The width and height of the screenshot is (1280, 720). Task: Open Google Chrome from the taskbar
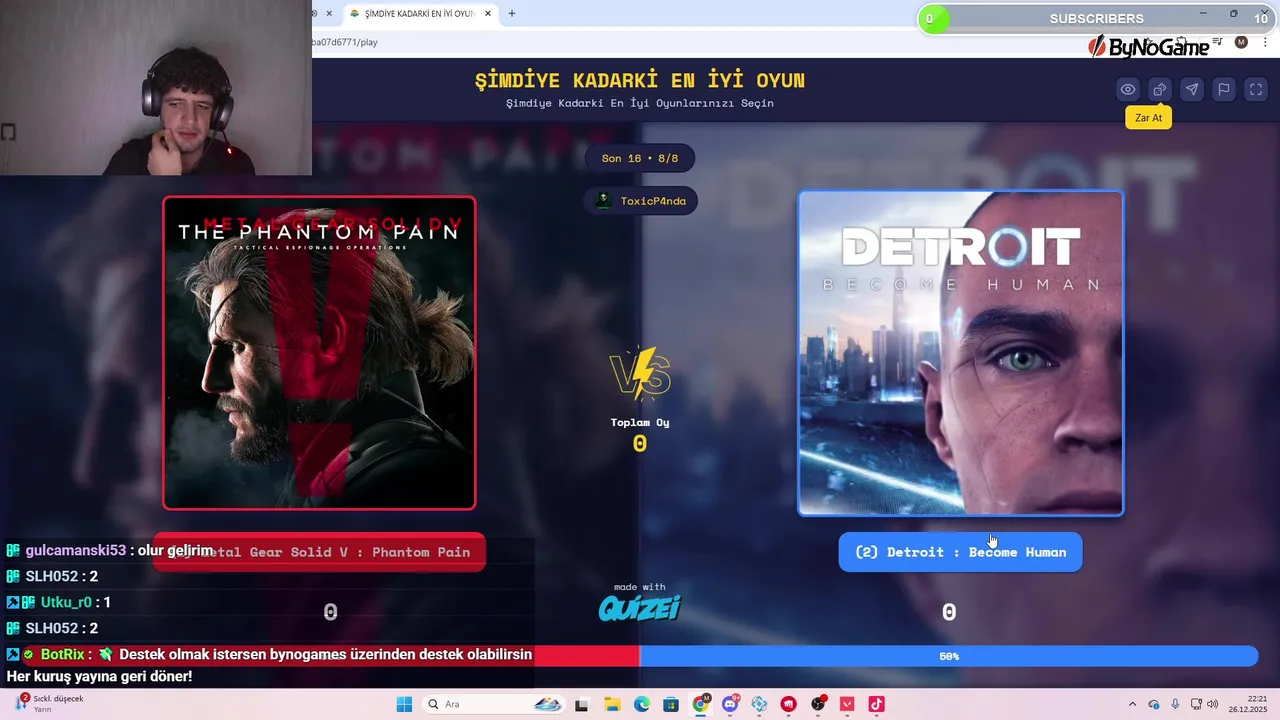(x=700, y=704)
